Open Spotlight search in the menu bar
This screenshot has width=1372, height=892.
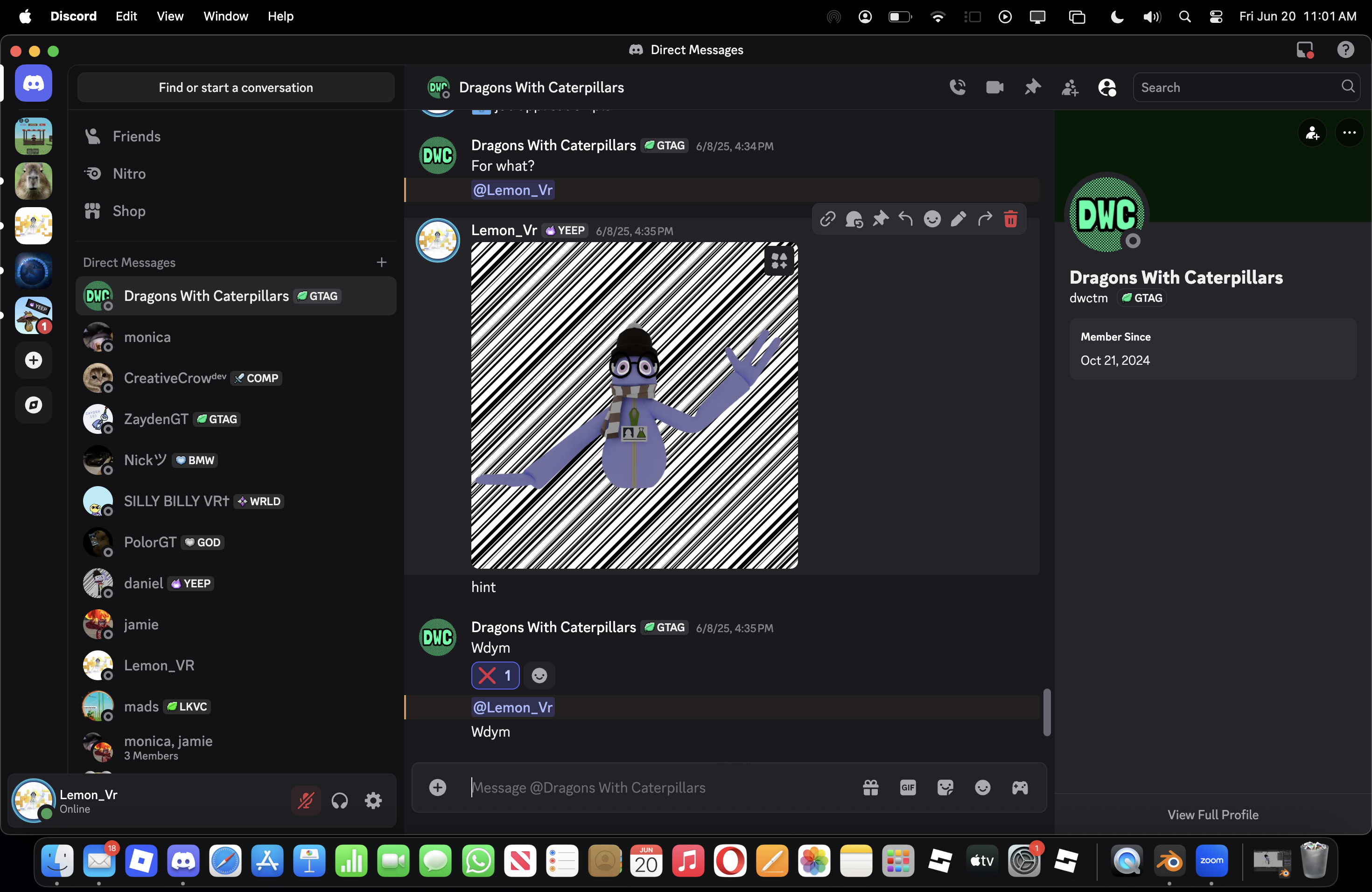1185,17
